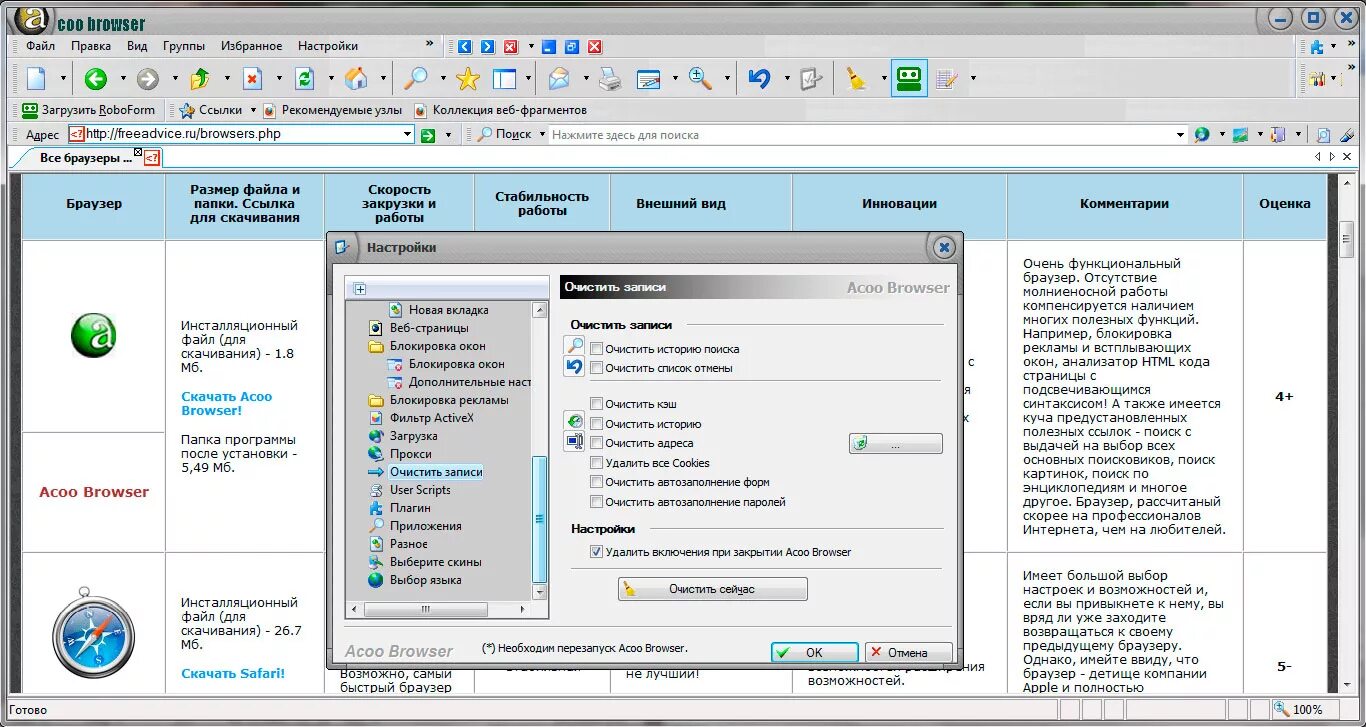Print the page using the printer icon
This screenshot has height=727, width=1366.
[x=610, y=79]
